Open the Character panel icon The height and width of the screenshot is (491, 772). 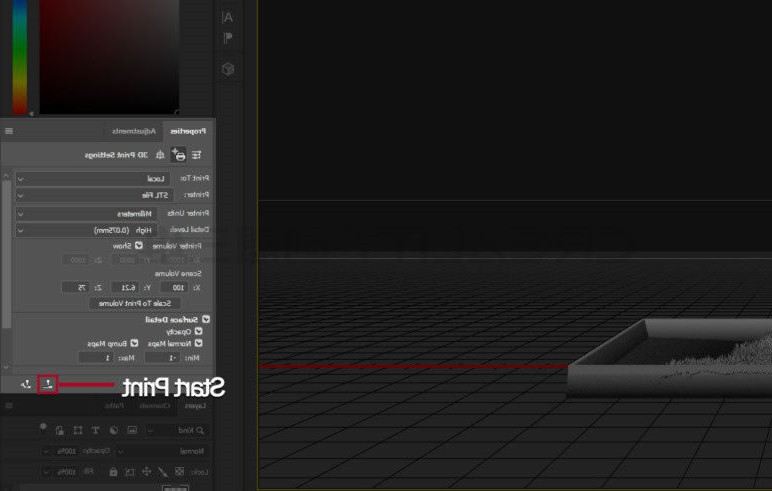point(227,17)
